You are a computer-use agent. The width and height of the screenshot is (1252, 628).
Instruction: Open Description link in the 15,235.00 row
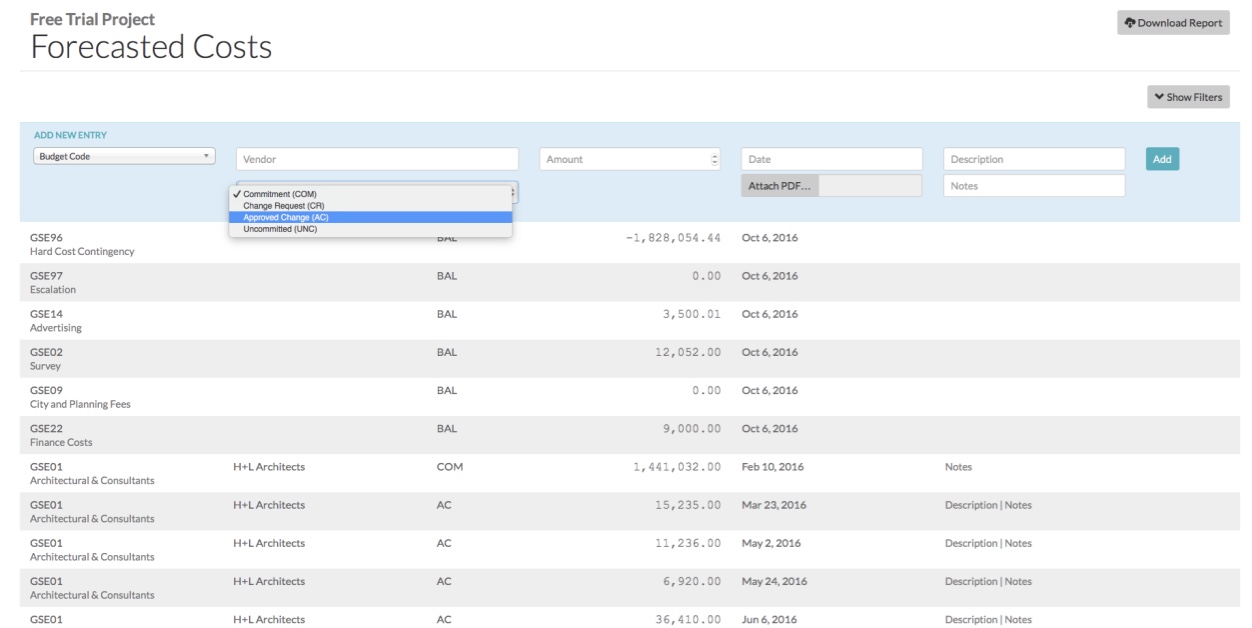pos(972,505)
